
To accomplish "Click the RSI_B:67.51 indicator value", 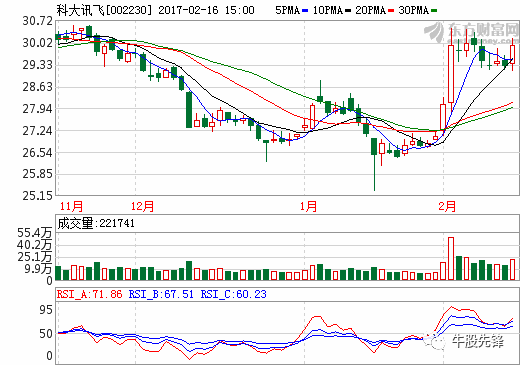I will pyautogui.click(x=161, y=294).
